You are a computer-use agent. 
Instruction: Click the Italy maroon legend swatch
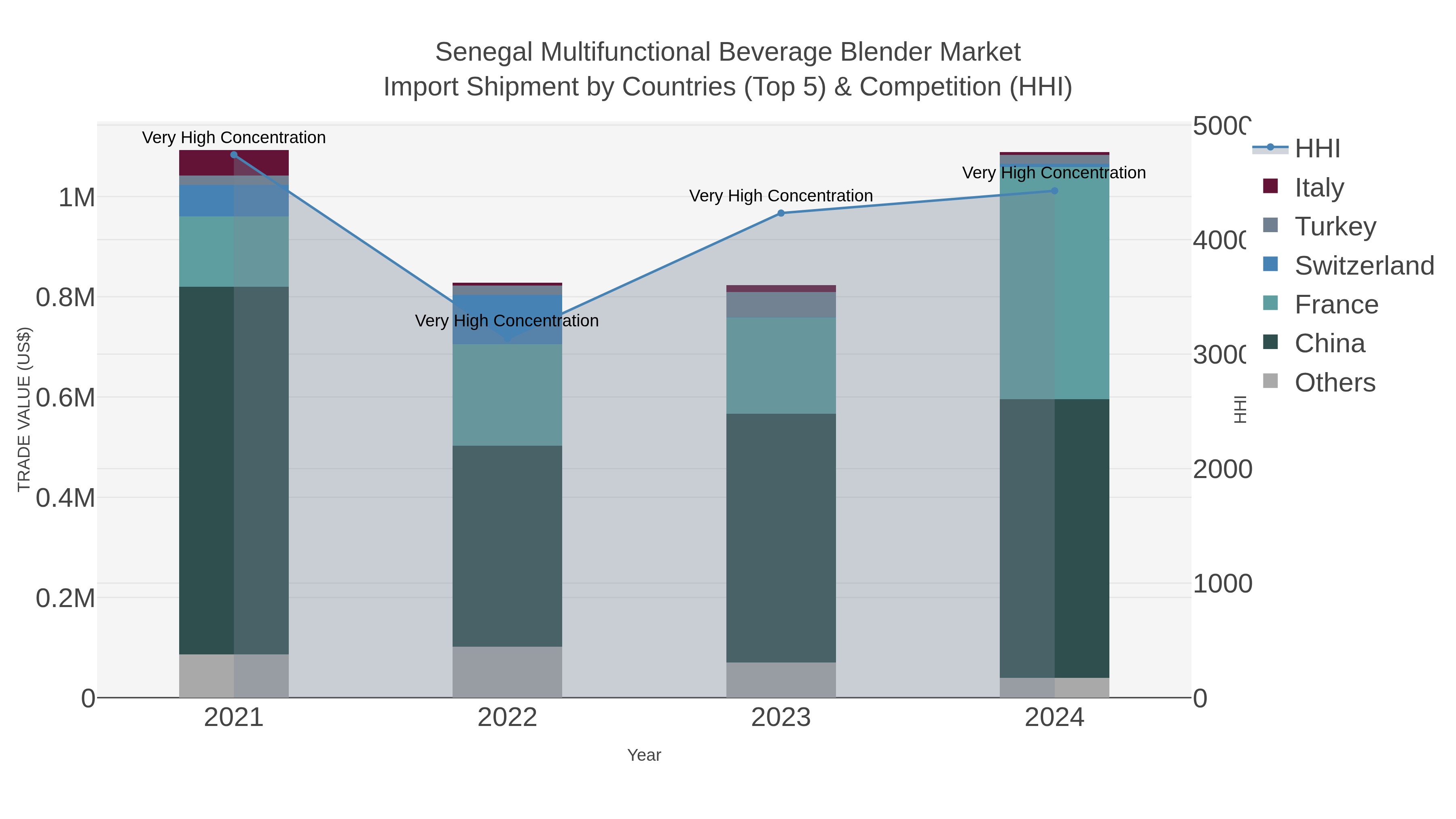point(1270,186)
